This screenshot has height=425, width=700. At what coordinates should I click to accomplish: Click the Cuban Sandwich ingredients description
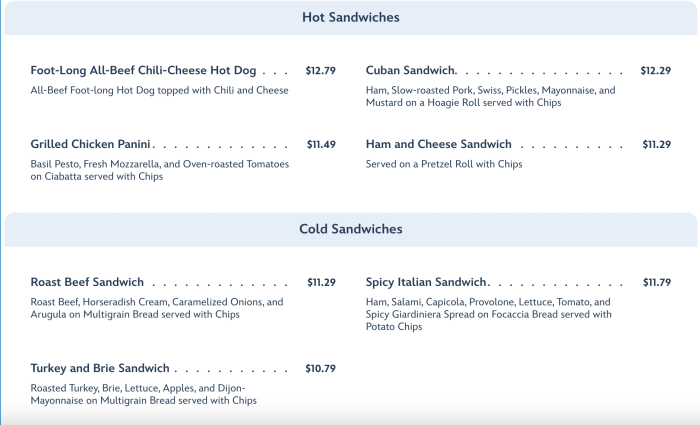tap(490, 96)
